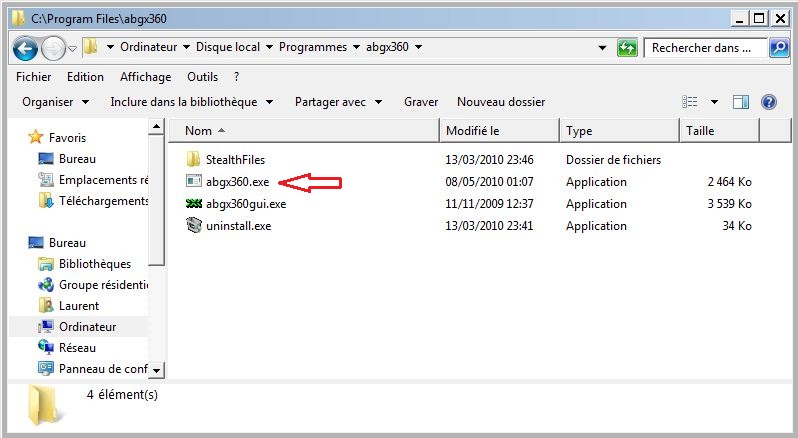Viewport: 798px width, 438px height.
Task: Click the uninstall.exe file name
Action: 238,226
